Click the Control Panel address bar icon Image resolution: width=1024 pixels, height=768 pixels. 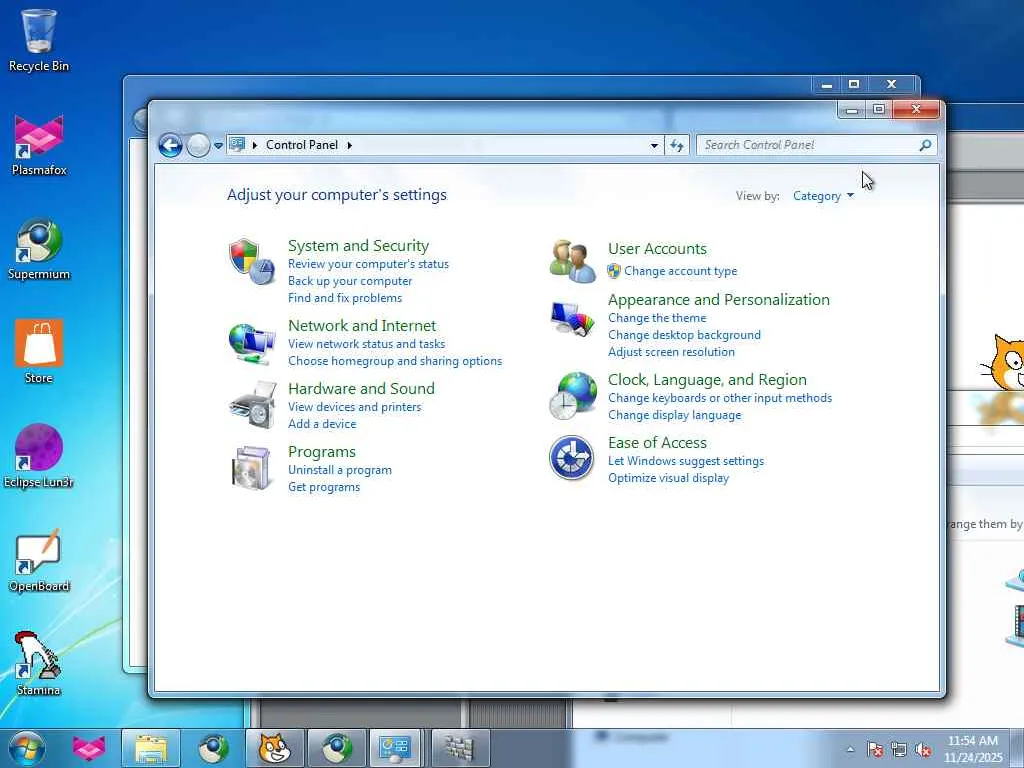tap(237, 144)
